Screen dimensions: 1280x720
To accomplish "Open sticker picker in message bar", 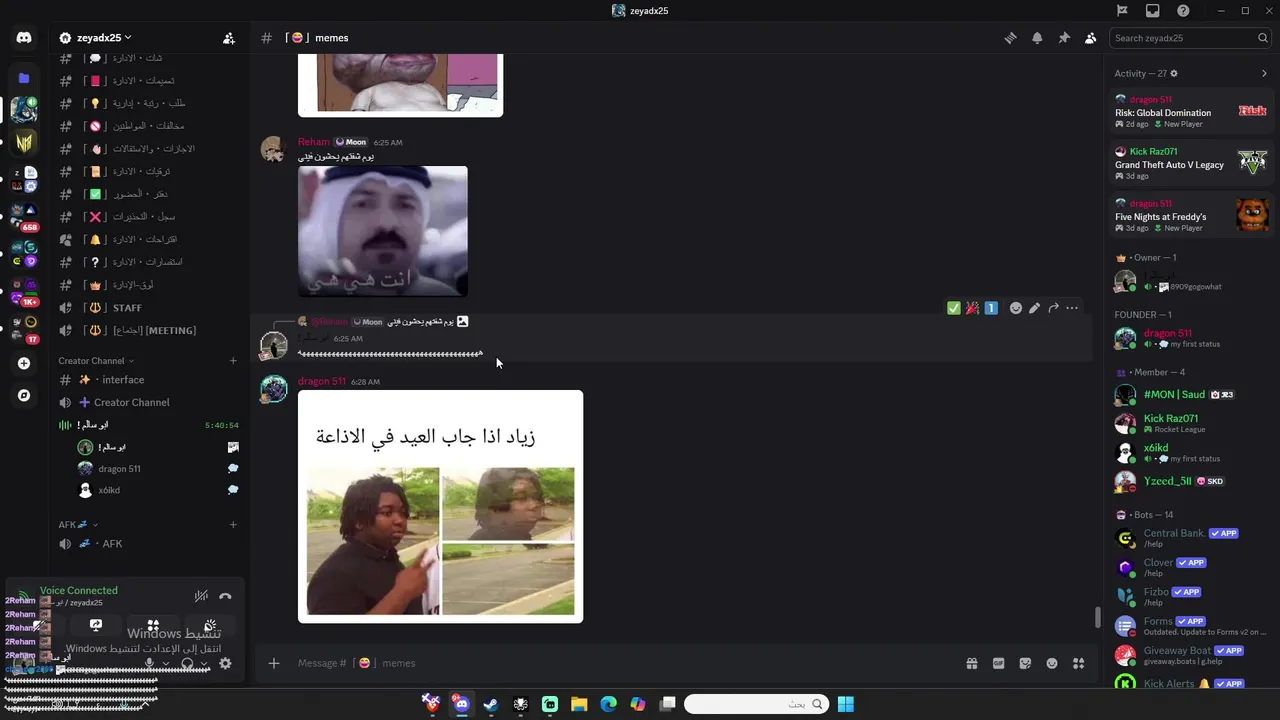I will pyautogui.click(x=1025, y=663).
